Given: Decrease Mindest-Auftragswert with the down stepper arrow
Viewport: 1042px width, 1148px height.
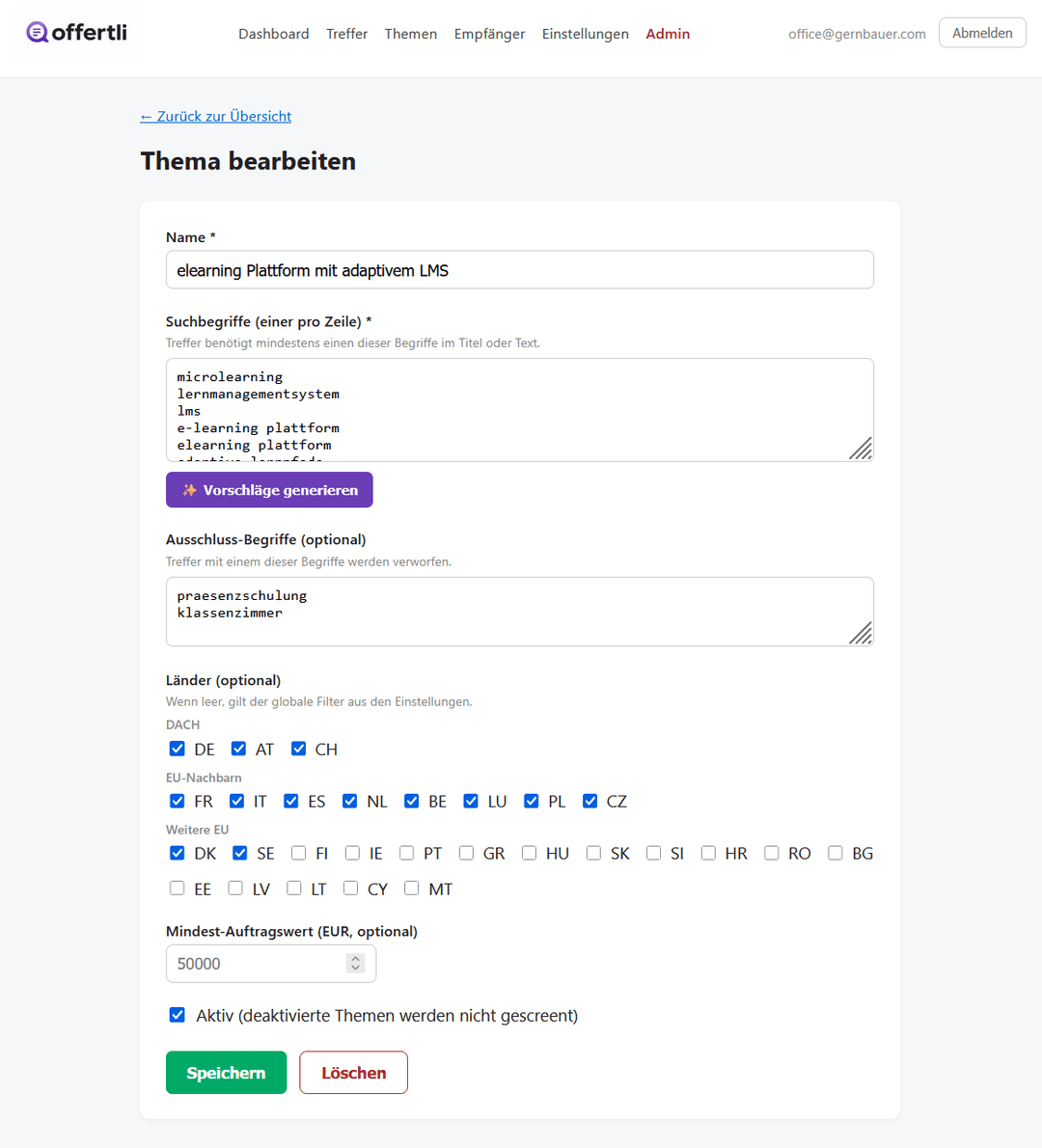Looking at the screenshot, I should coord(355,969).
